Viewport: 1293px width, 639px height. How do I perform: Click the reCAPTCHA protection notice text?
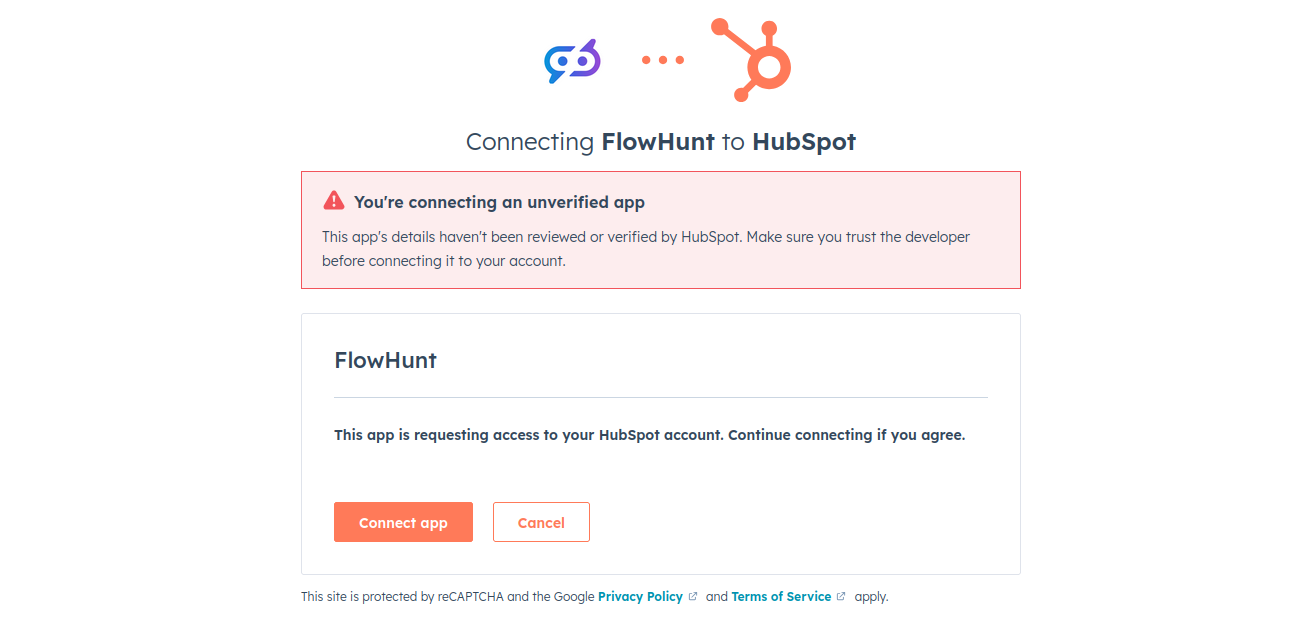440,596
